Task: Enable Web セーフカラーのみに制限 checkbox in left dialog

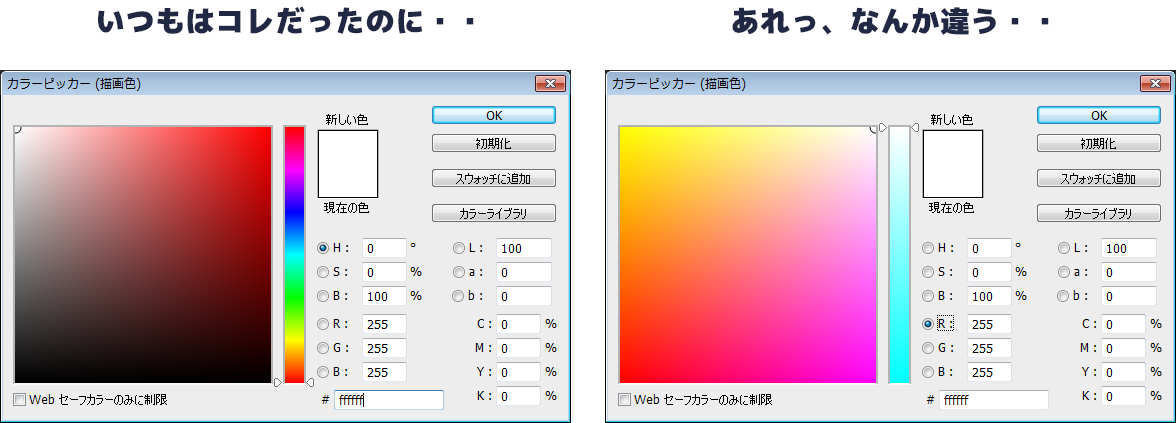Action: click(20, 400)
